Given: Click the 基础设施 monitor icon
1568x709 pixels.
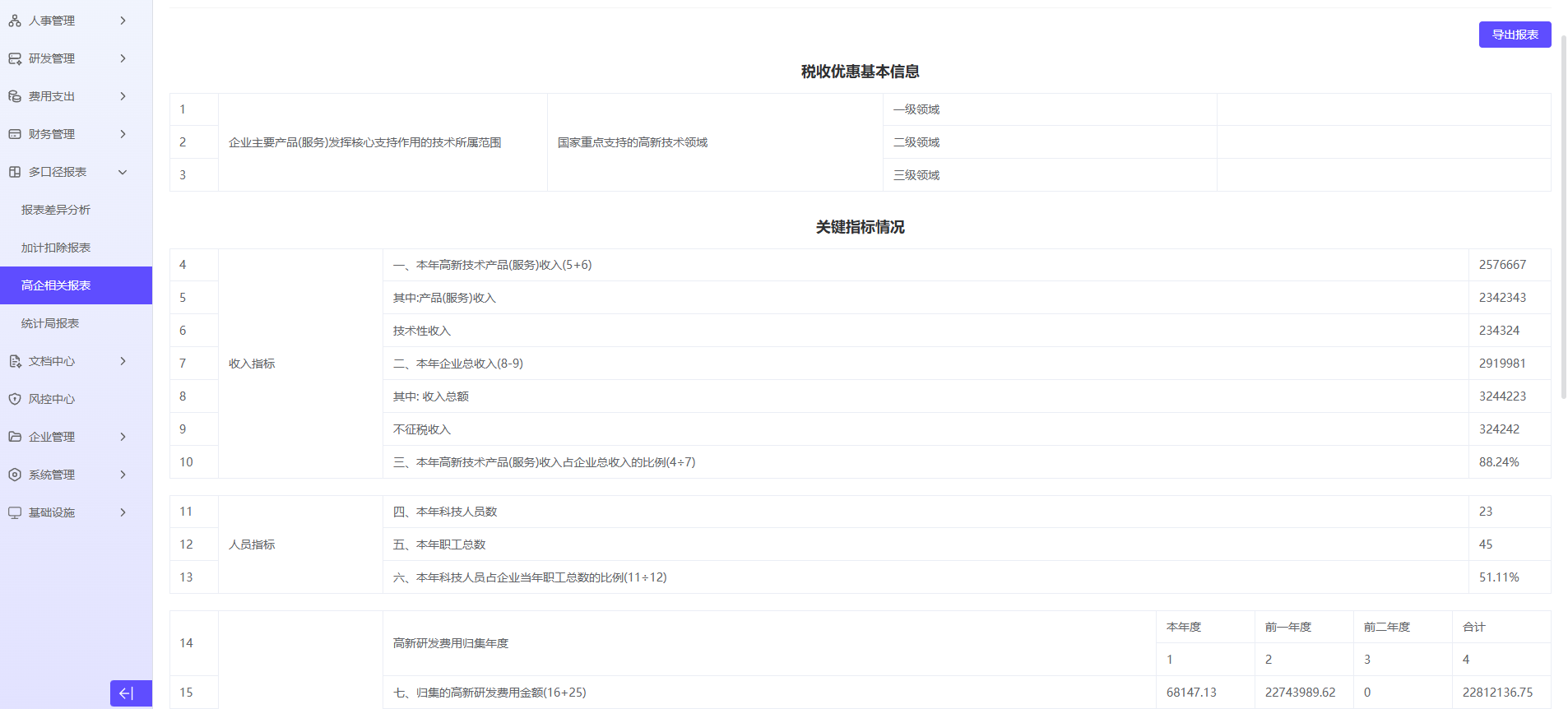Looking at the screenshot, I should click(x=15, y=512).
